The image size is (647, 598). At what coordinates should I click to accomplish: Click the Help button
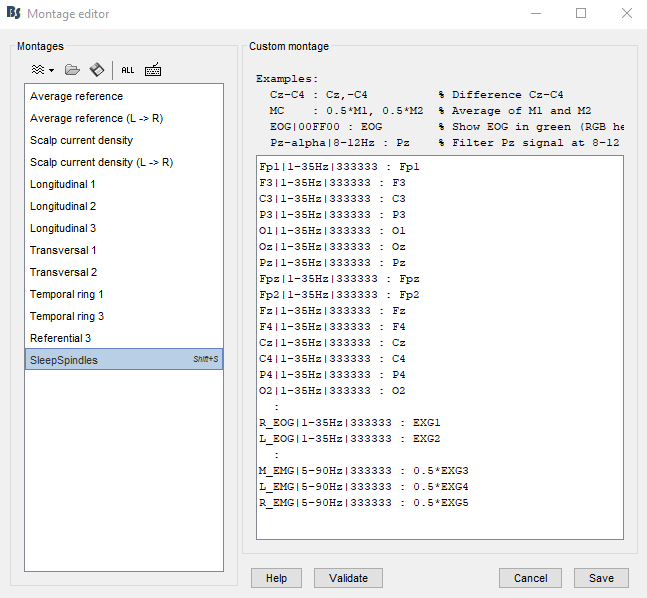point(276,578)
